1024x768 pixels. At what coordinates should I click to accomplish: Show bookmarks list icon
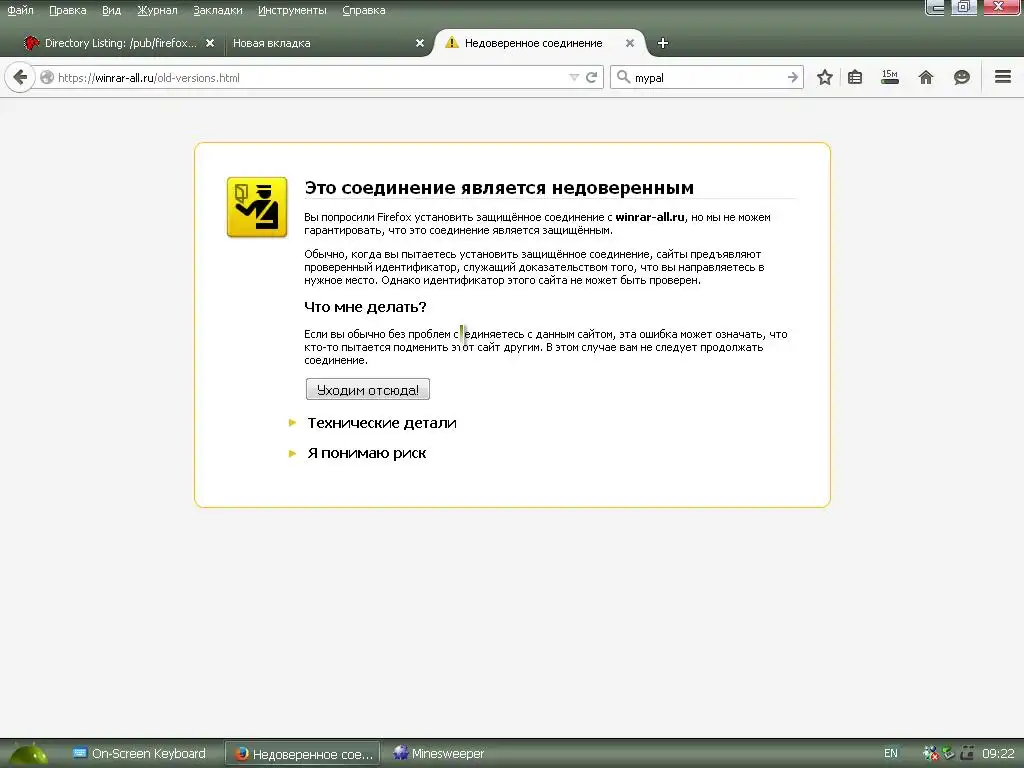[x=855, y=78]
